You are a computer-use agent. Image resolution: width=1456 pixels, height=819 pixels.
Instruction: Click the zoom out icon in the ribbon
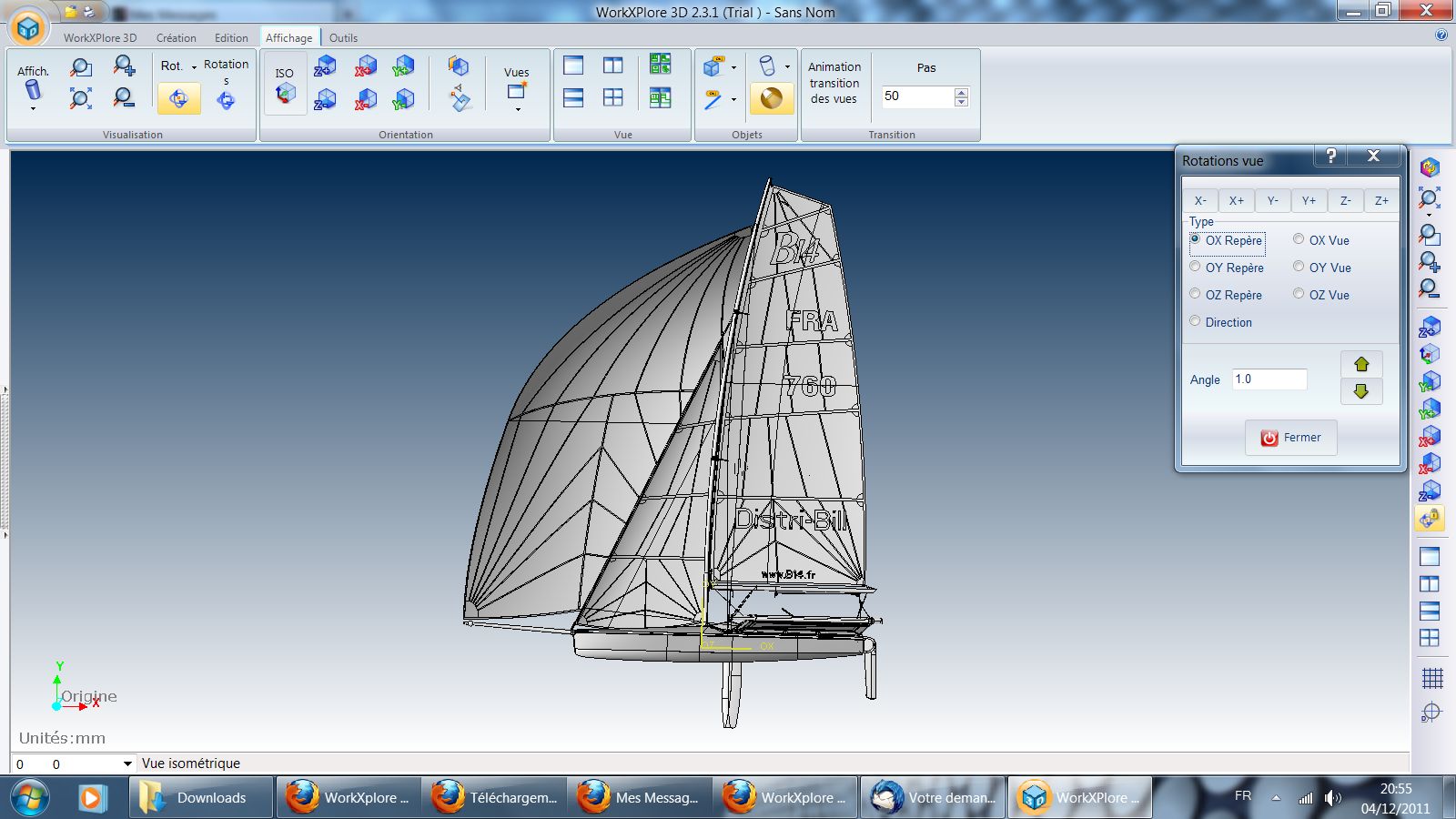tap(124, 97)
